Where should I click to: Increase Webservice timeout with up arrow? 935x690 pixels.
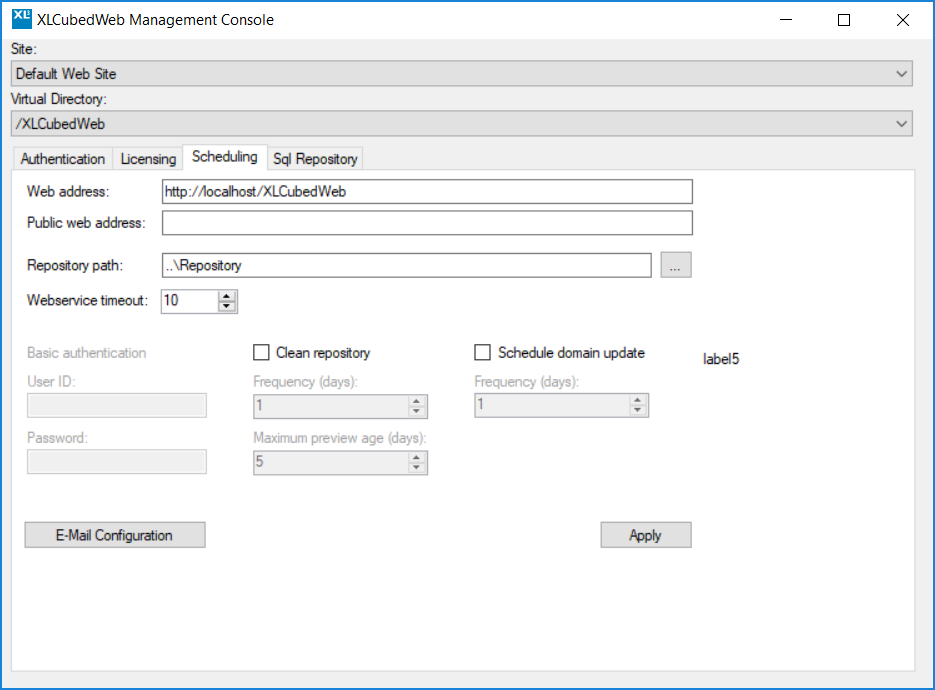point(227,296)
